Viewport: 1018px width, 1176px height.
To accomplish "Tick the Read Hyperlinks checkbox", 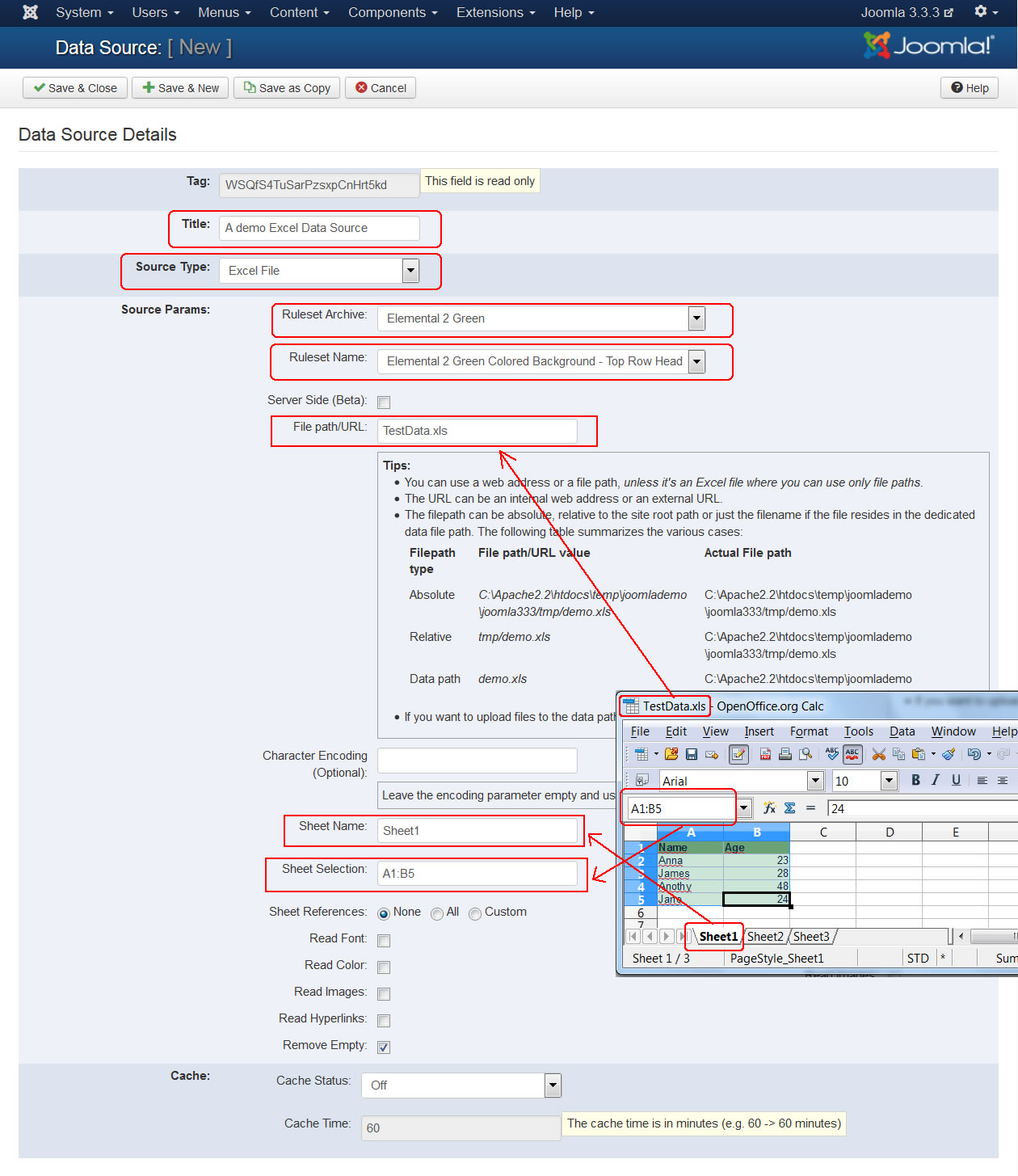I will [x=384, y=1021].
